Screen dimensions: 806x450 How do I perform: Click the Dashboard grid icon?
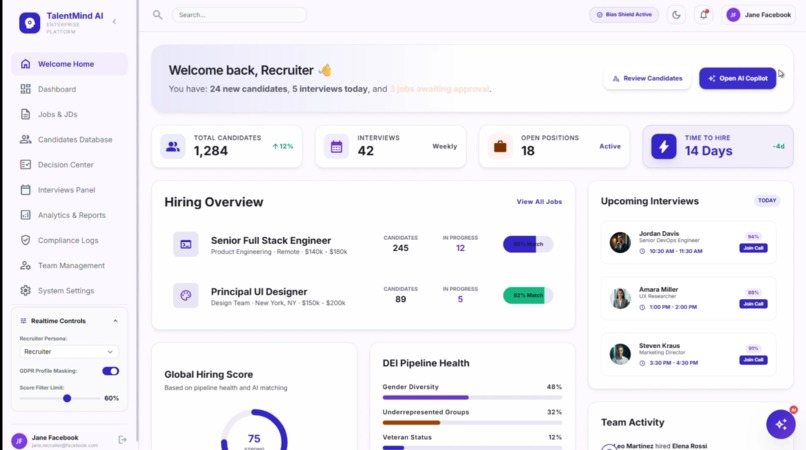point(25,89)
